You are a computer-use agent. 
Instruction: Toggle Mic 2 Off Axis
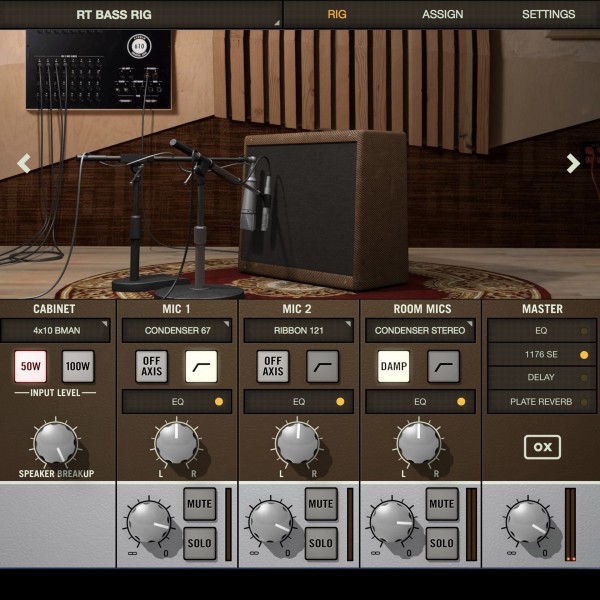(x=273, y=366)
